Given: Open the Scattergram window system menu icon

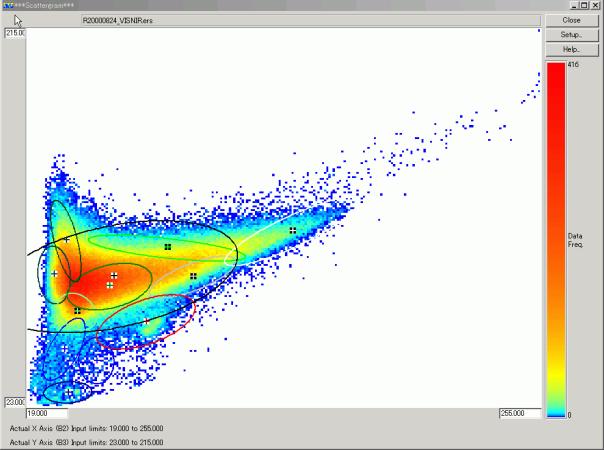Looking at the screenshot, I should click(7, 6).
